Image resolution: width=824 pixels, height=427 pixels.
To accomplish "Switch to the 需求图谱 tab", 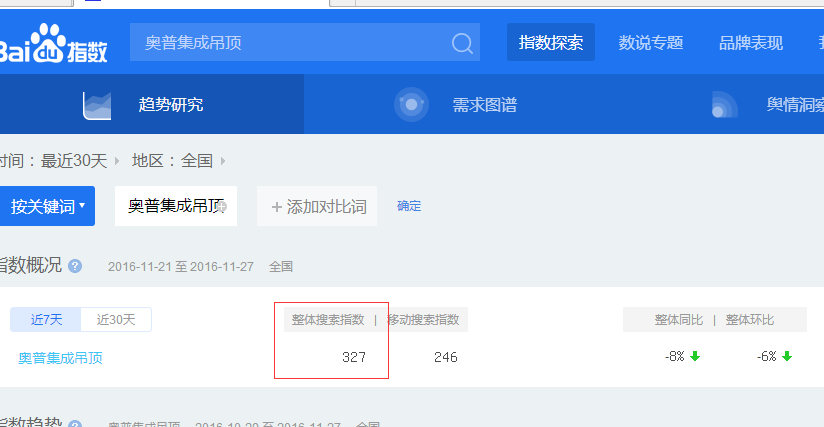I will coord(485,105).
